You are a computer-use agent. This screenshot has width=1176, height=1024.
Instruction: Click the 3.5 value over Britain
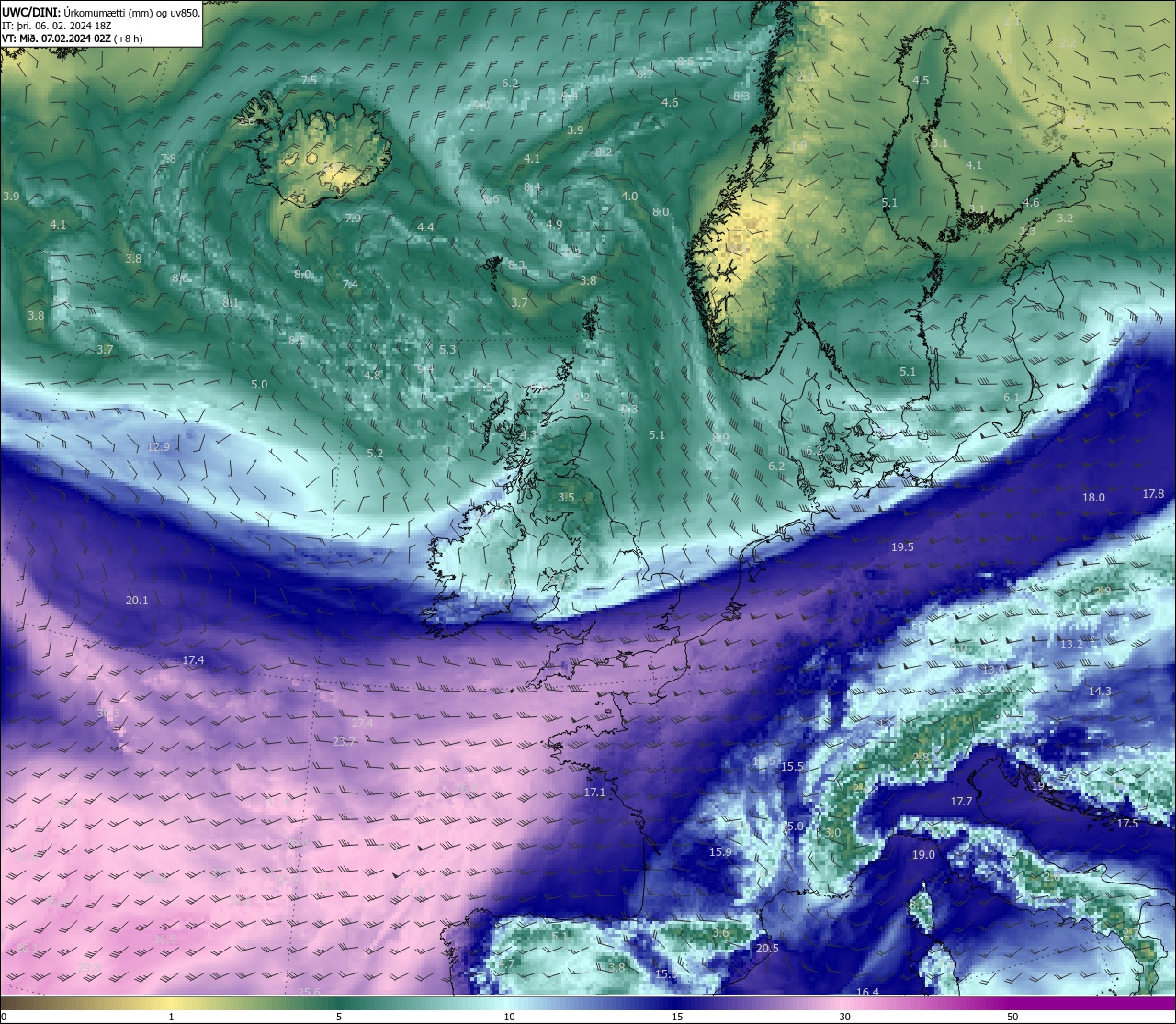pyautogui.click(x=566, y=498)
